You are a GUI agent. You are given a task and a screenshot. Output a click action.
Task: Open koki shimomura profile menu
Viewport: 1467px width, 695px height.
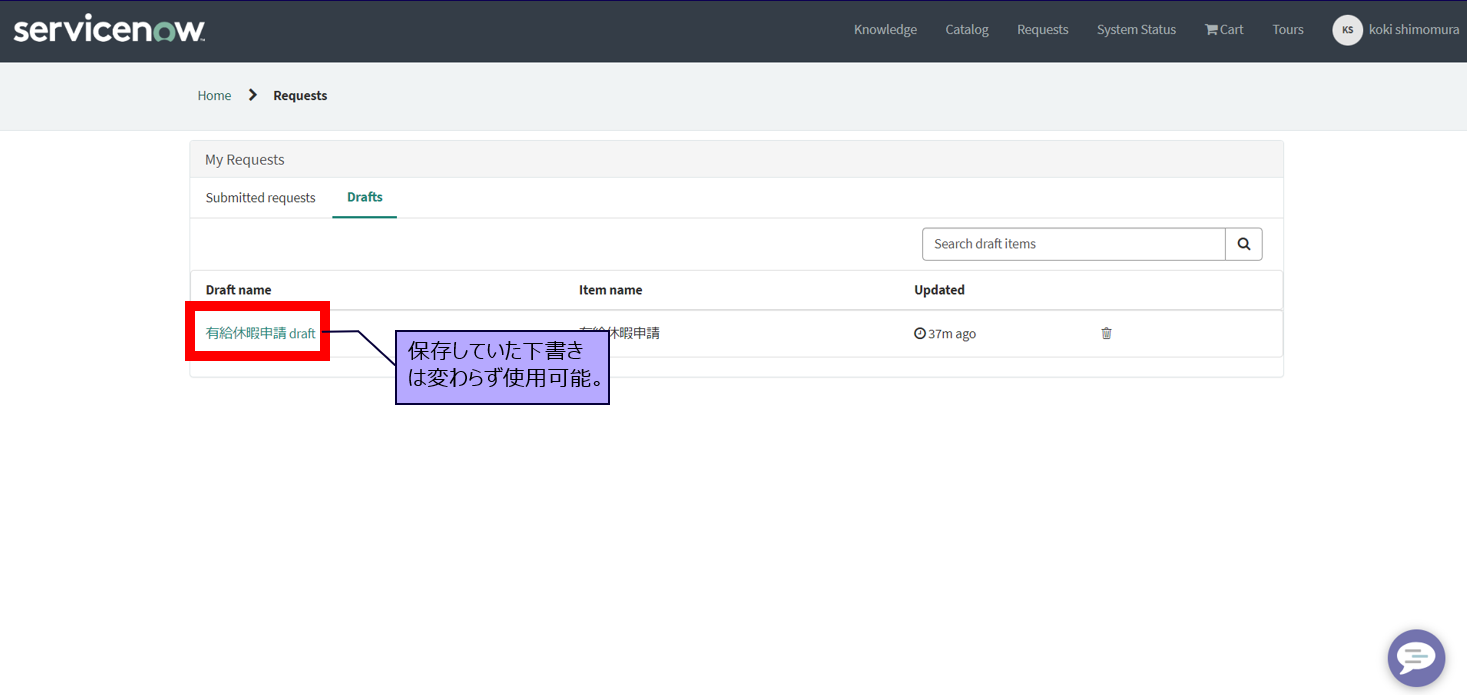coord(1413,30)
